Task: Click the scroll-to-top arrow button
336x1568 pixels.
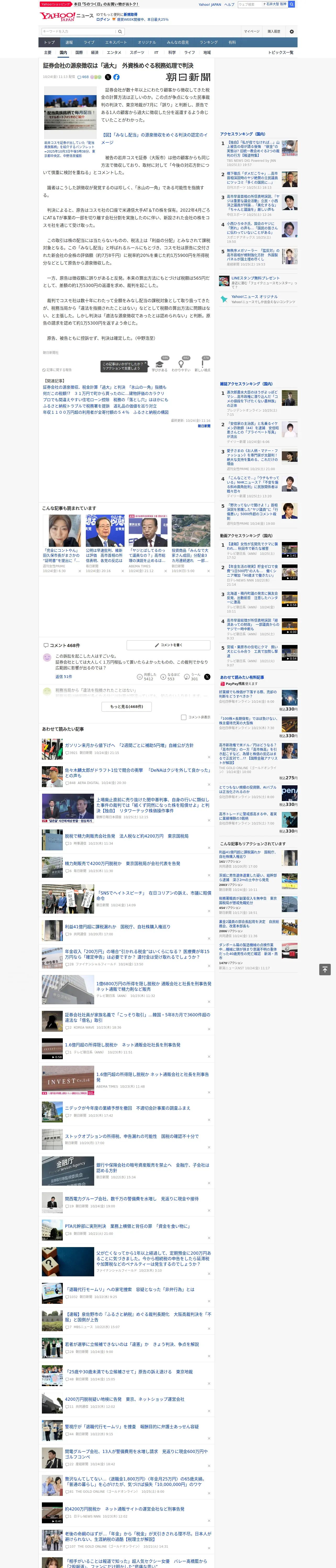Action: click(324, 969)
